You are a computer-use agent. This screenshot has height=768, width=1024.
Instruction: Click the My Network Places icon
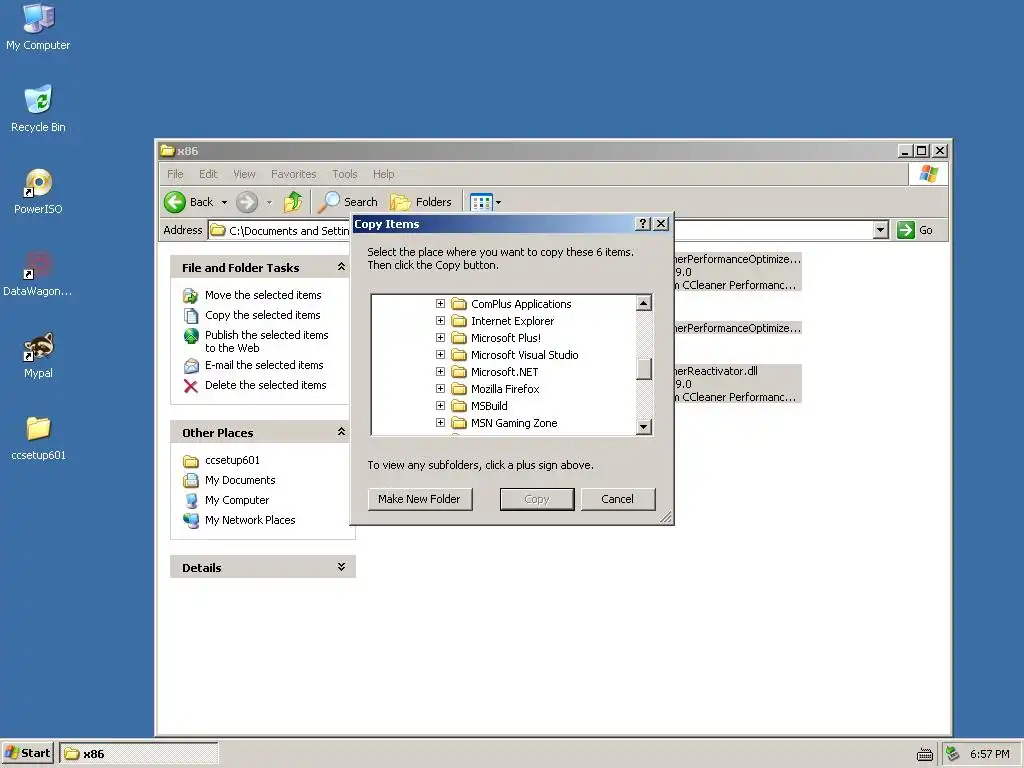[x=191, y=520]
